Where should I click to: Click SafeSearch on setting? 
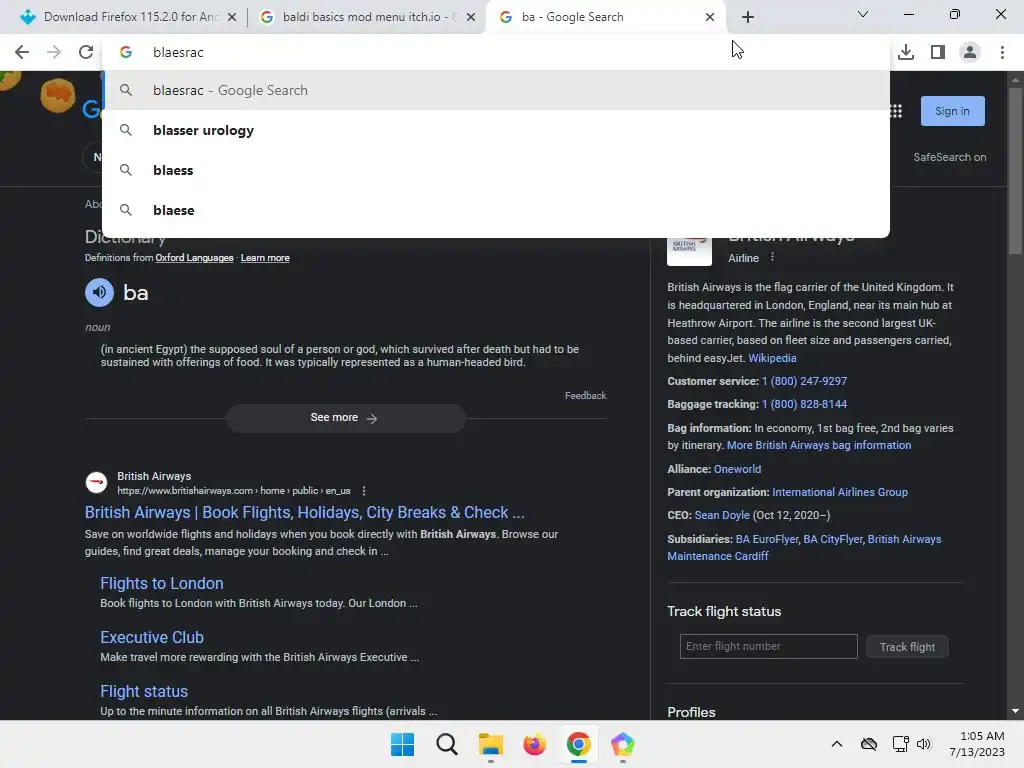[950, 157]
